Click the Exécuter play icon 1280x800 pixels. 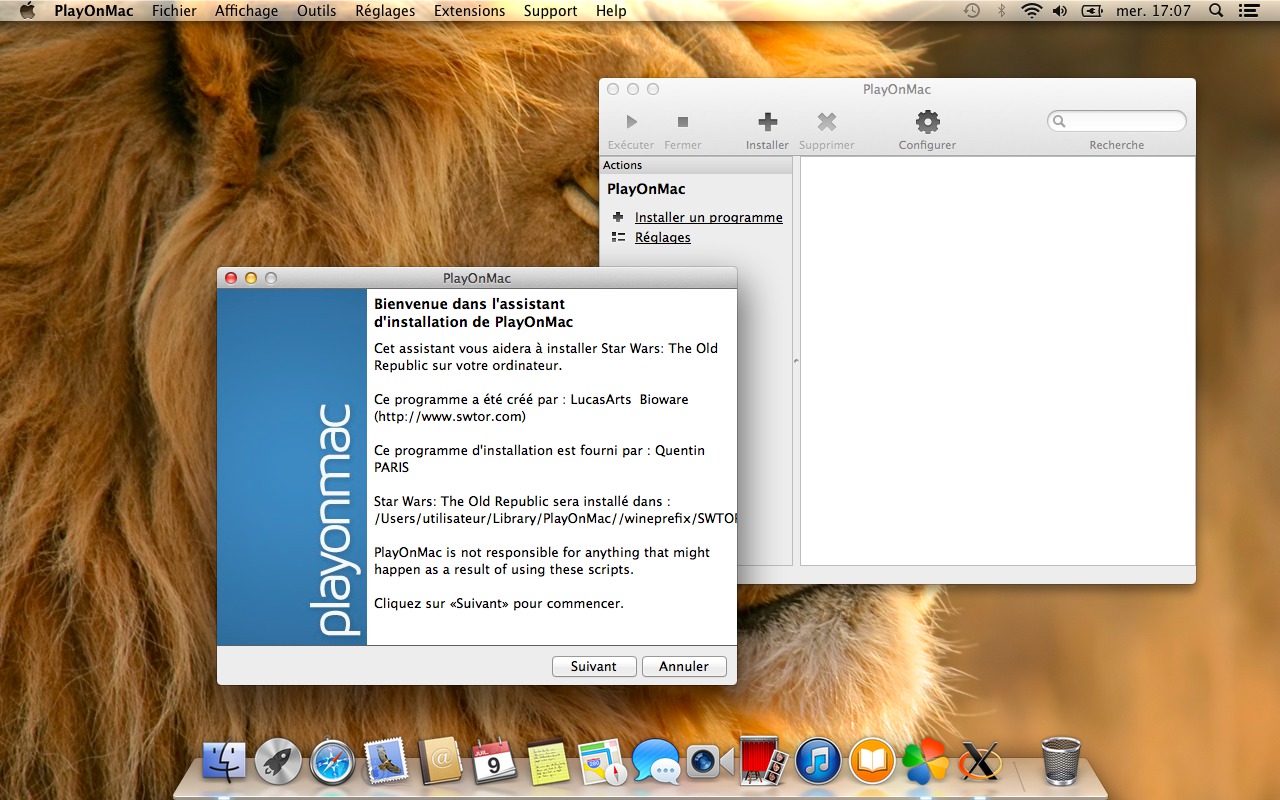tap(631, 122)
